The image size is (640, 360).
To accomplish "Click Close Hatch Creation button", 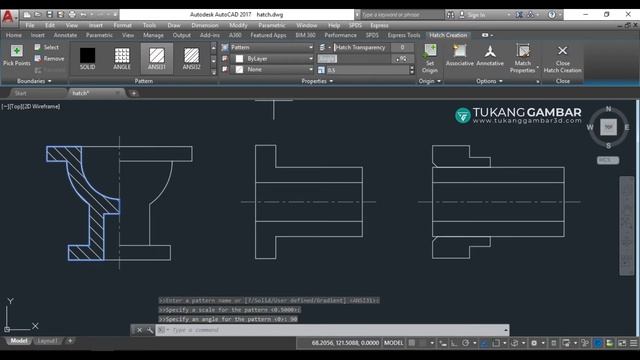I will click(562, 58).
